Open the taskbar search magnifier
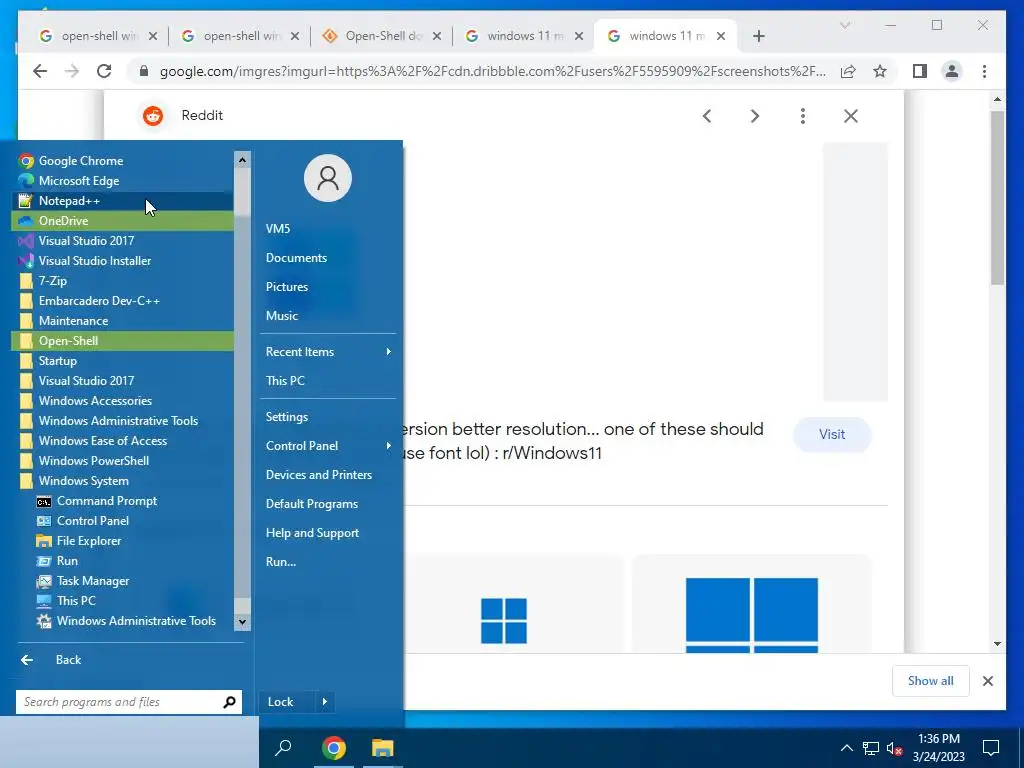This screenshot has height=768, width=1024. pyautogui.click(x=283, y=748)
